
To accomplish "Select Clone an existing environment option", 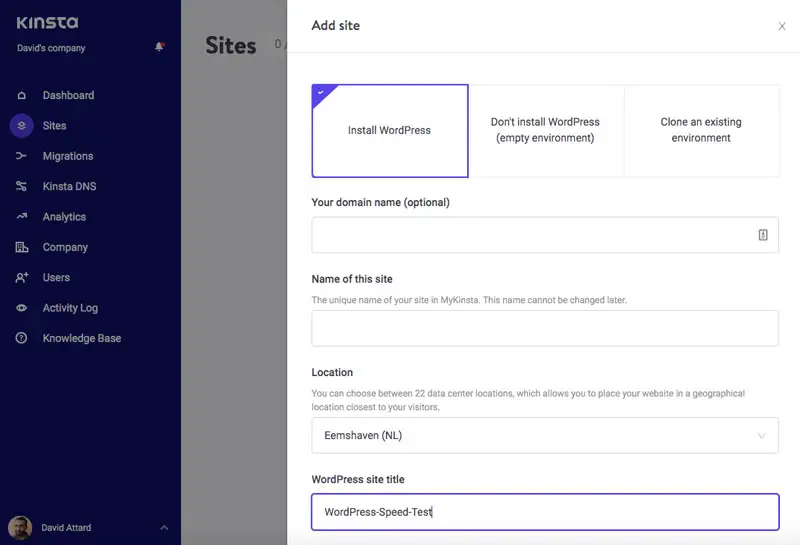I will 701,131.
